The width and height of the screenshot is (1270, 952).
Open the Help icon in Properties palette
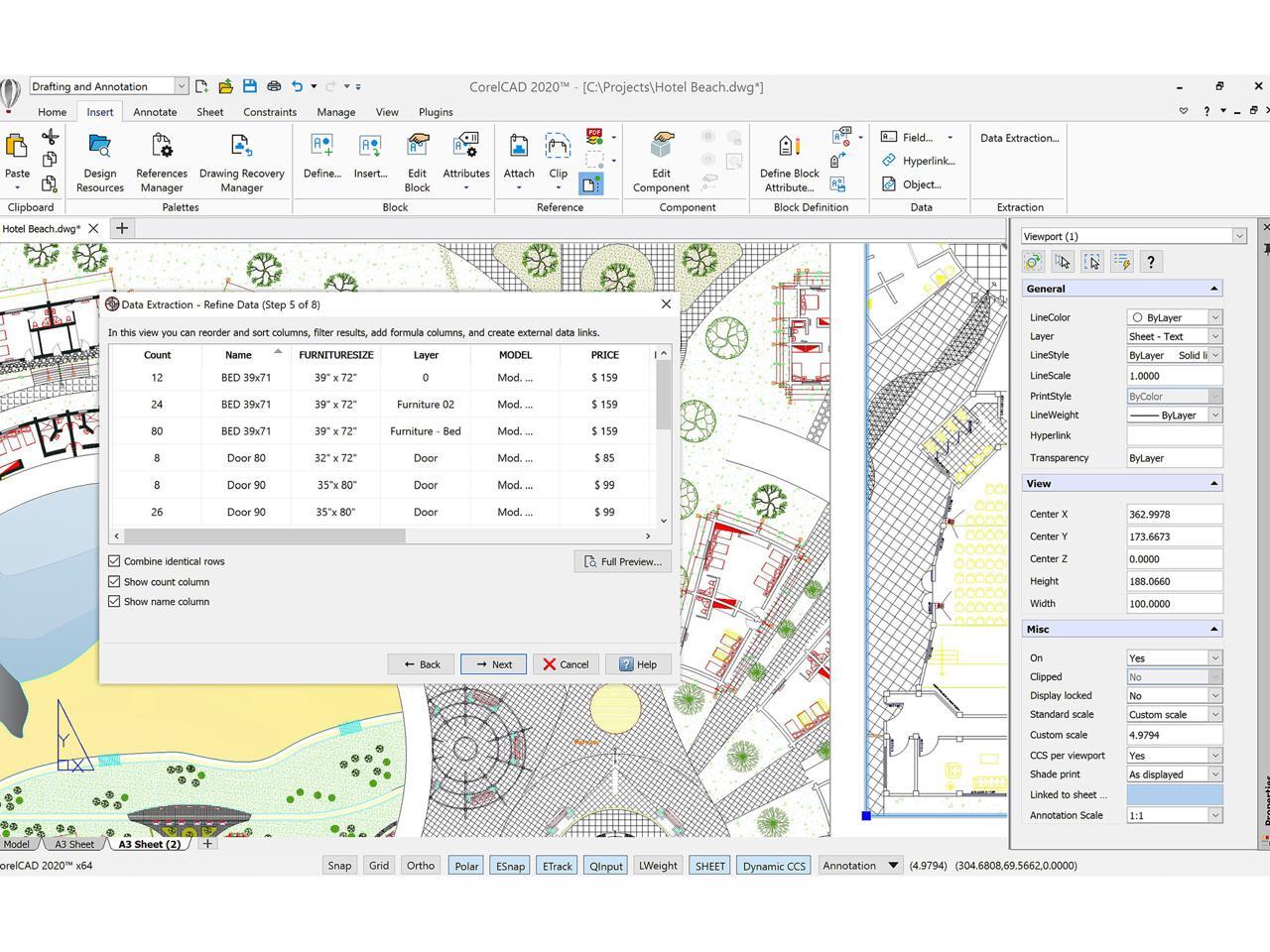tap(1150, 261)
